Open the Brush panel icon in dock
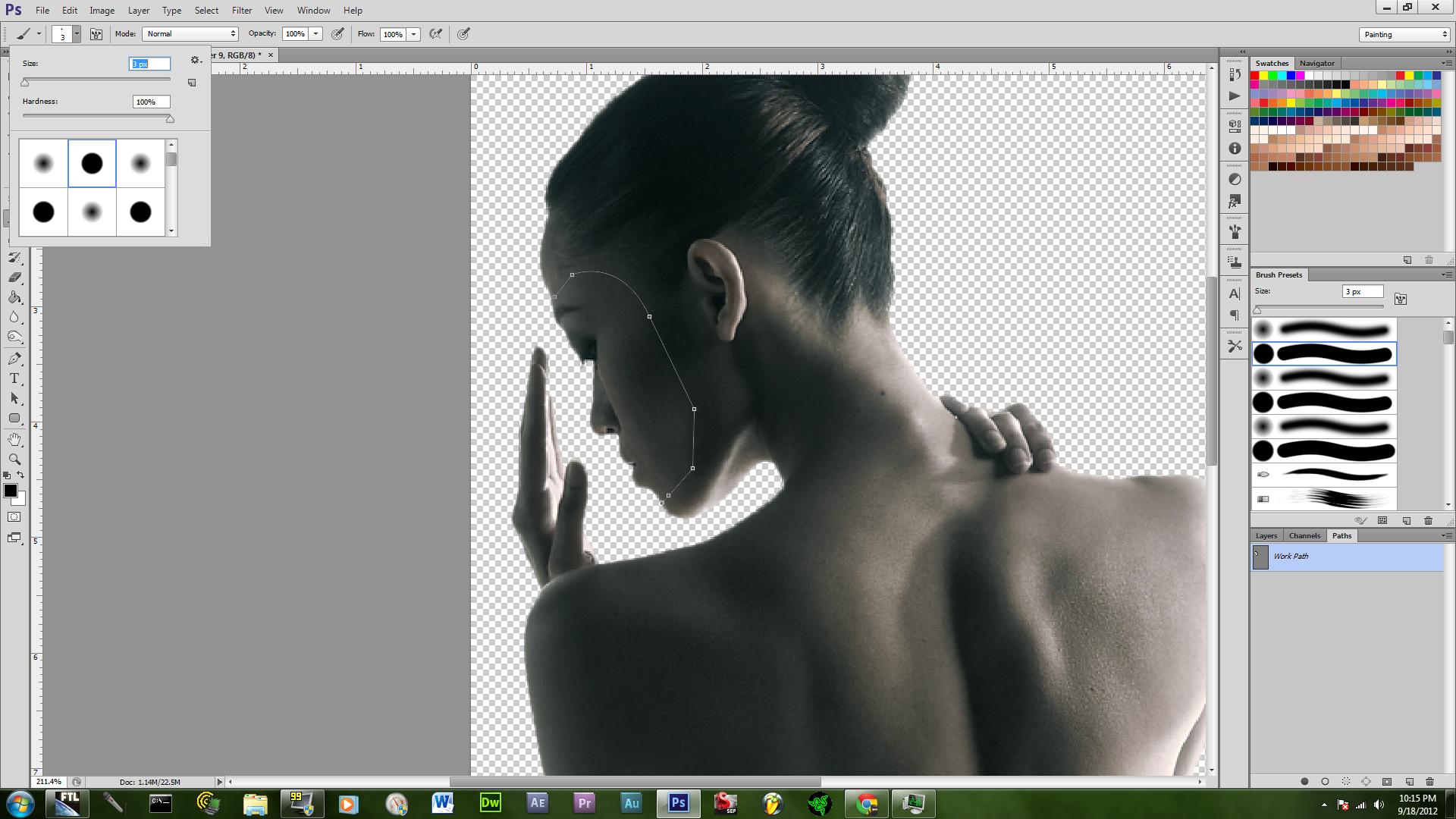The image size is (1456, 819). point(1235,232)
